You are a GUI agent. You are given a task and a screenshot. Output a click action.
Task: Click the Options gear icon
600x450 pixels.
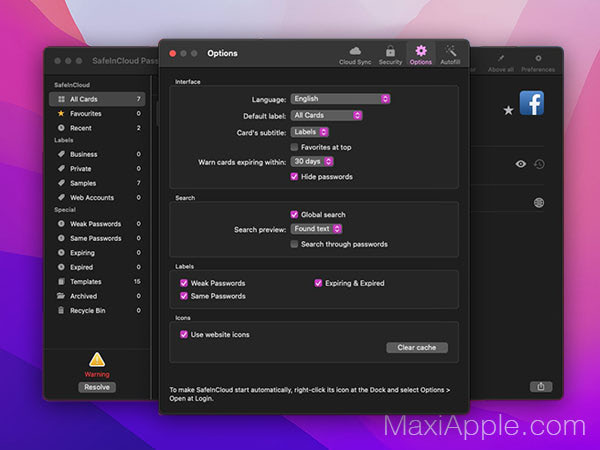(421, 51)
